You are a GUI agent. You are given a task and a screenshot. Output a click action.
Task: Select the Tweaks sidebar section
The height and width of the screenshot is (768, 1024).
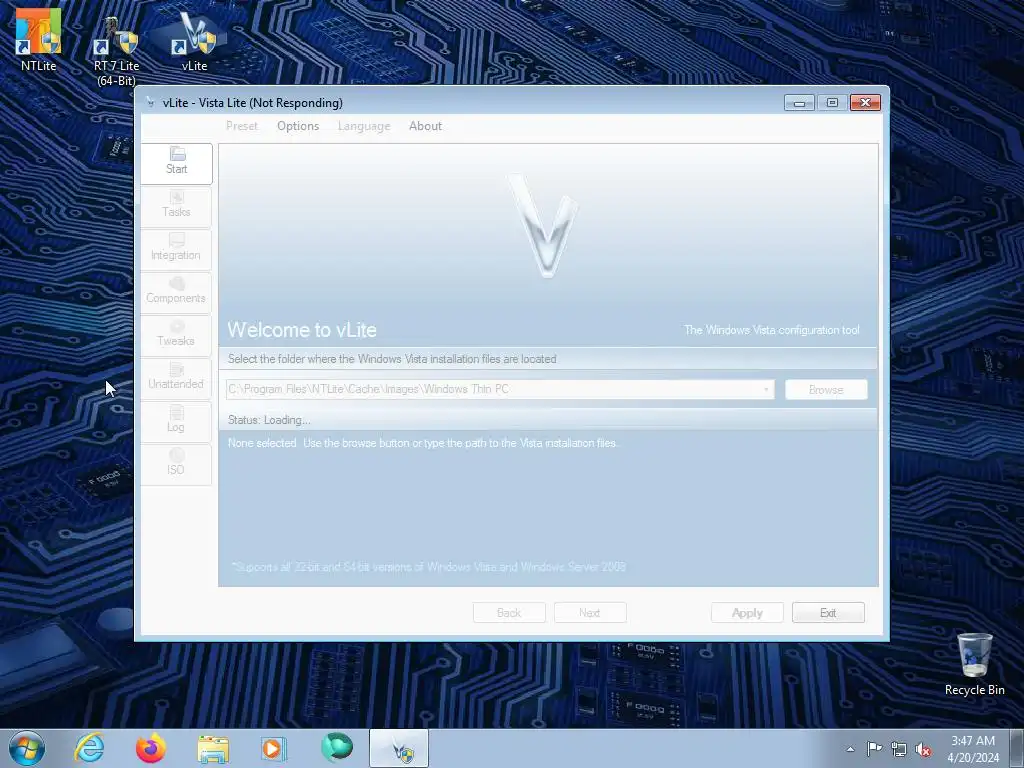pos(176,336)
